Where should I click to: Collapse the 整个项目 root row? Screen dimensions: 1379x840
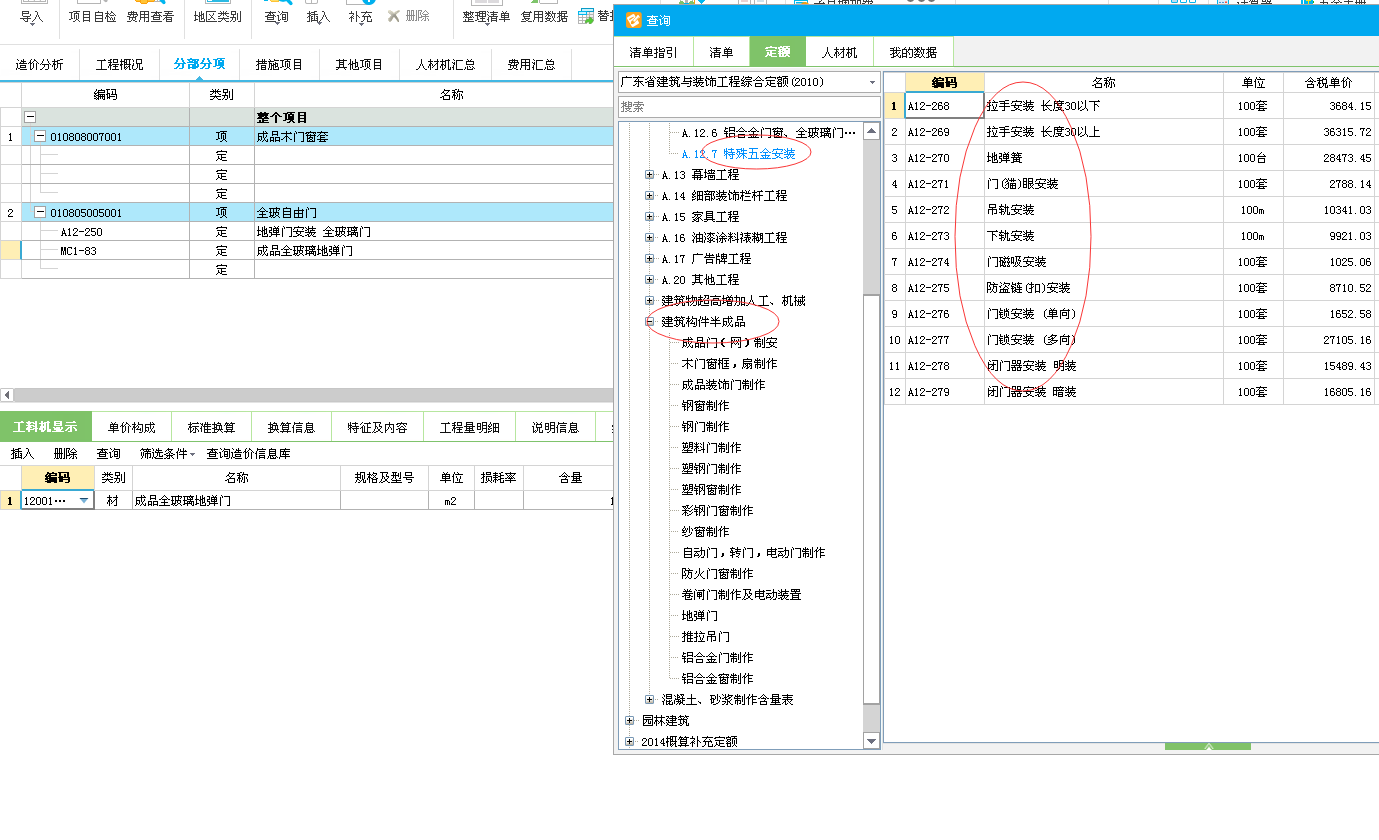pyautogui.click(x=29, y=117)
